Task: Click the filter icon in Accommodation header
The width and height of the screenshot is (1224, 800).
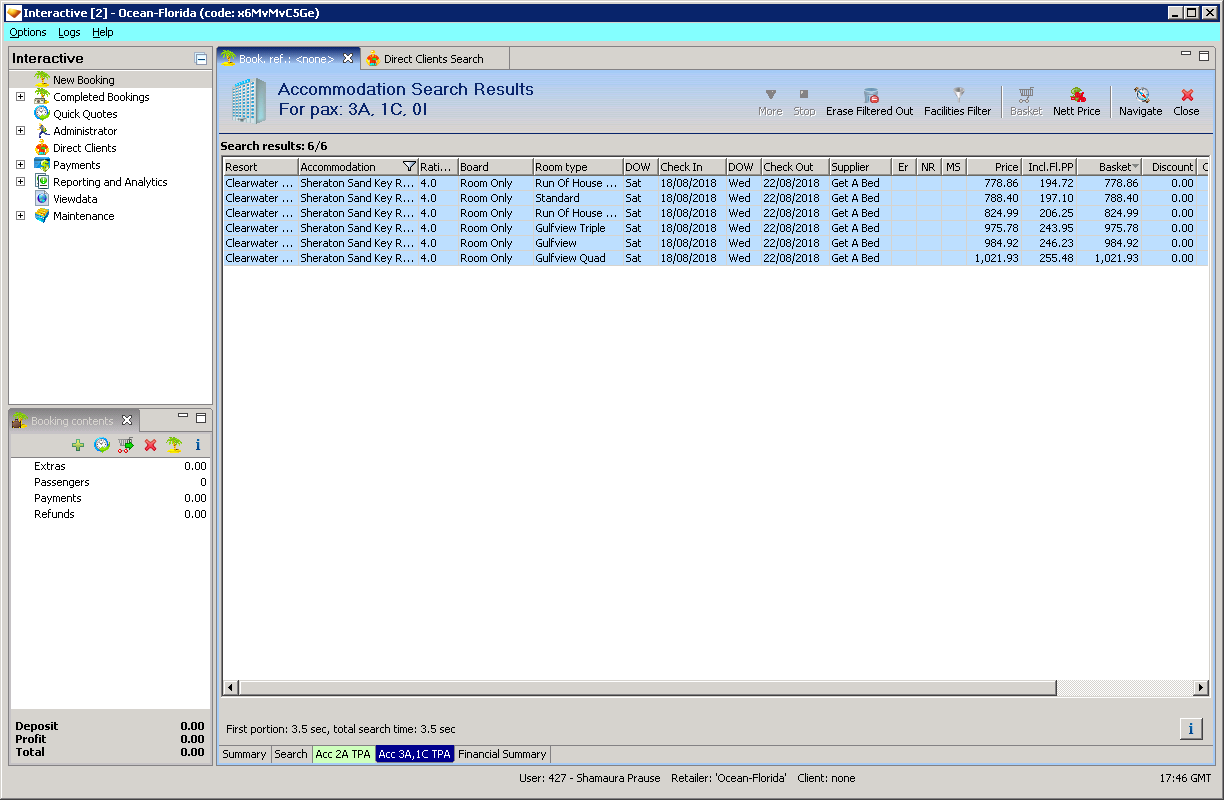Action: (x=409, y=166)
